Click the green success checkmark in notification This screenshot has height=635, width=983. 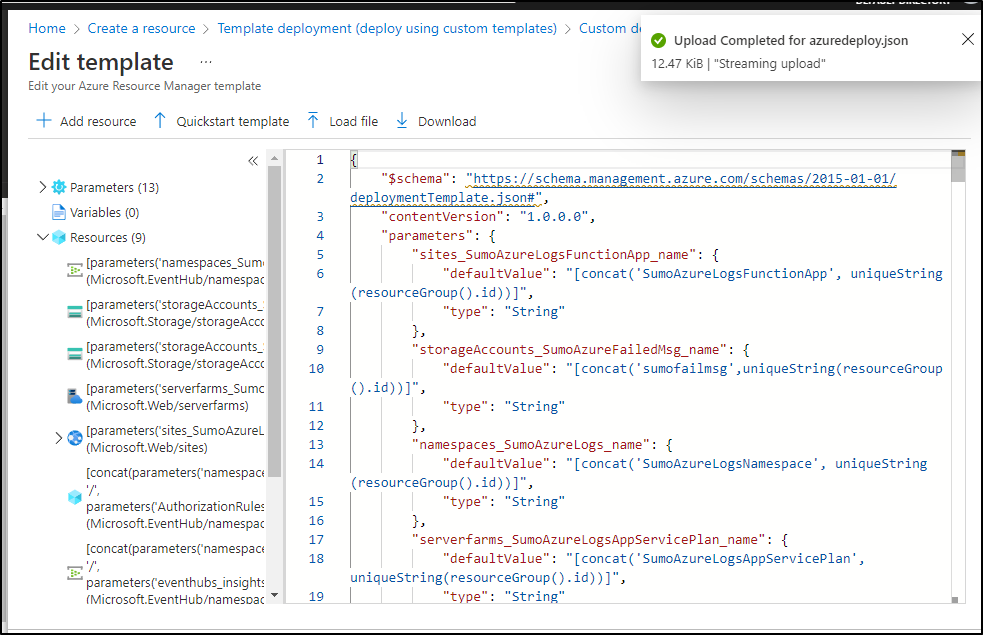(658, 41)
